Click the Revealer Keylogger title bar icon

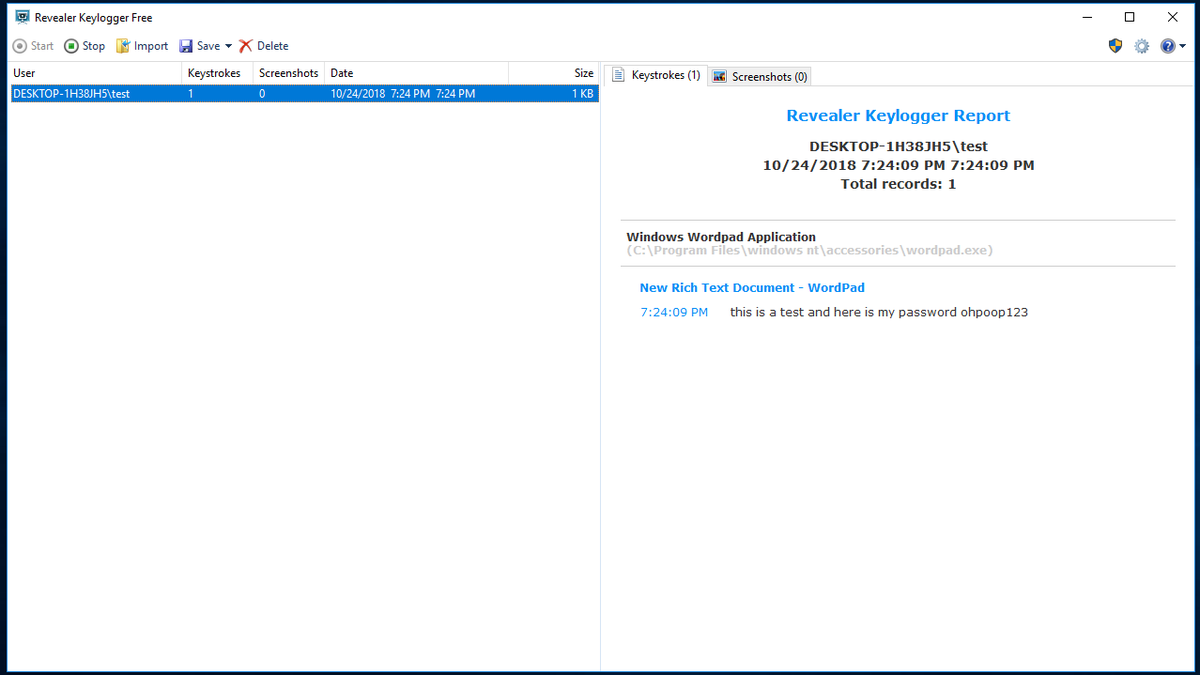click(x=22, y=17)
